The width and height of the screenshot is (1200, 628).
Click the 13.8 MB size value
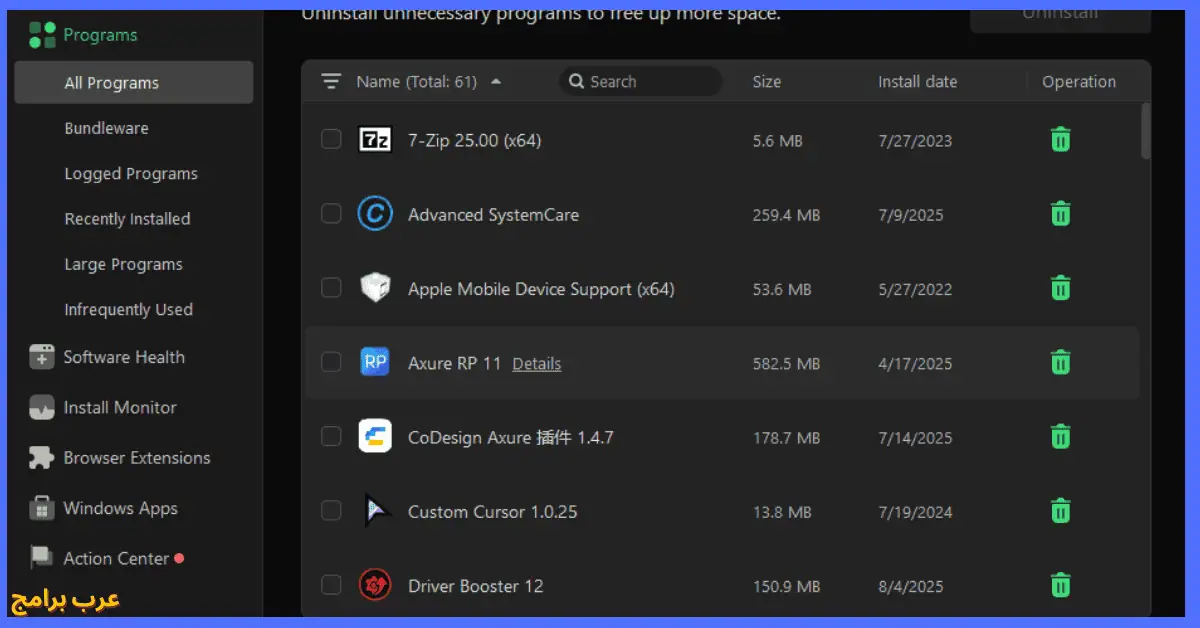782,512
